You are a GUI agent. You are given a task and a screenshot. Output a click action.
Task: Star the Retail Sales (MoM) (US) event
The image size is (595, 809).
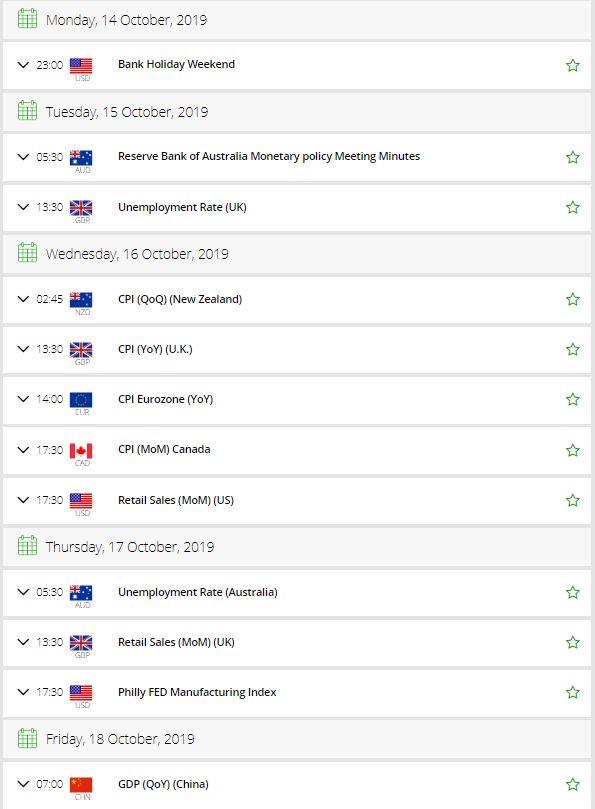coord(573,500)
